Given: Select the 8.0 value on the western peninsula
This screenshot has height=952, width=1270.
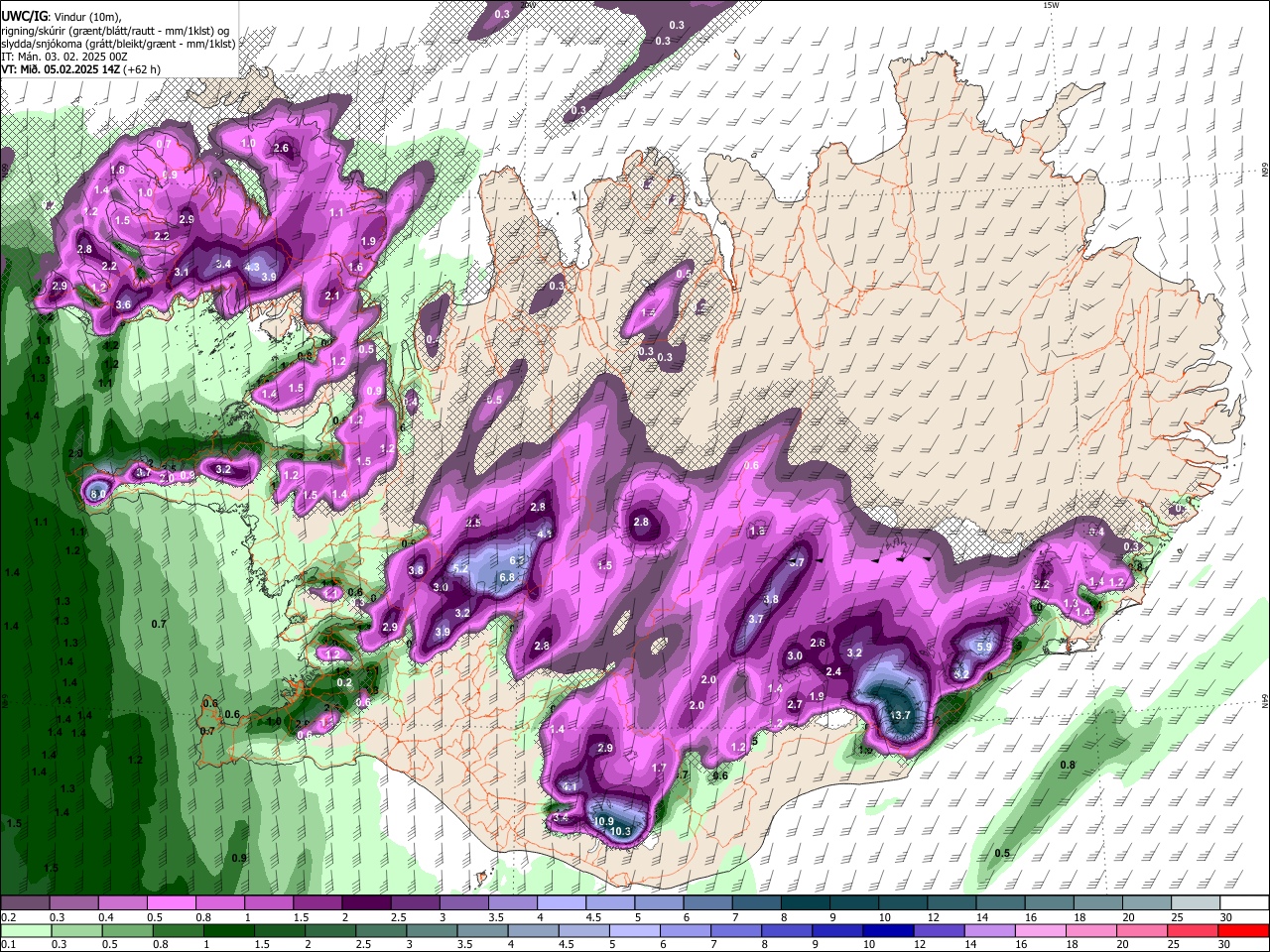Looking at the screenshot, I should tap(98, 494).
